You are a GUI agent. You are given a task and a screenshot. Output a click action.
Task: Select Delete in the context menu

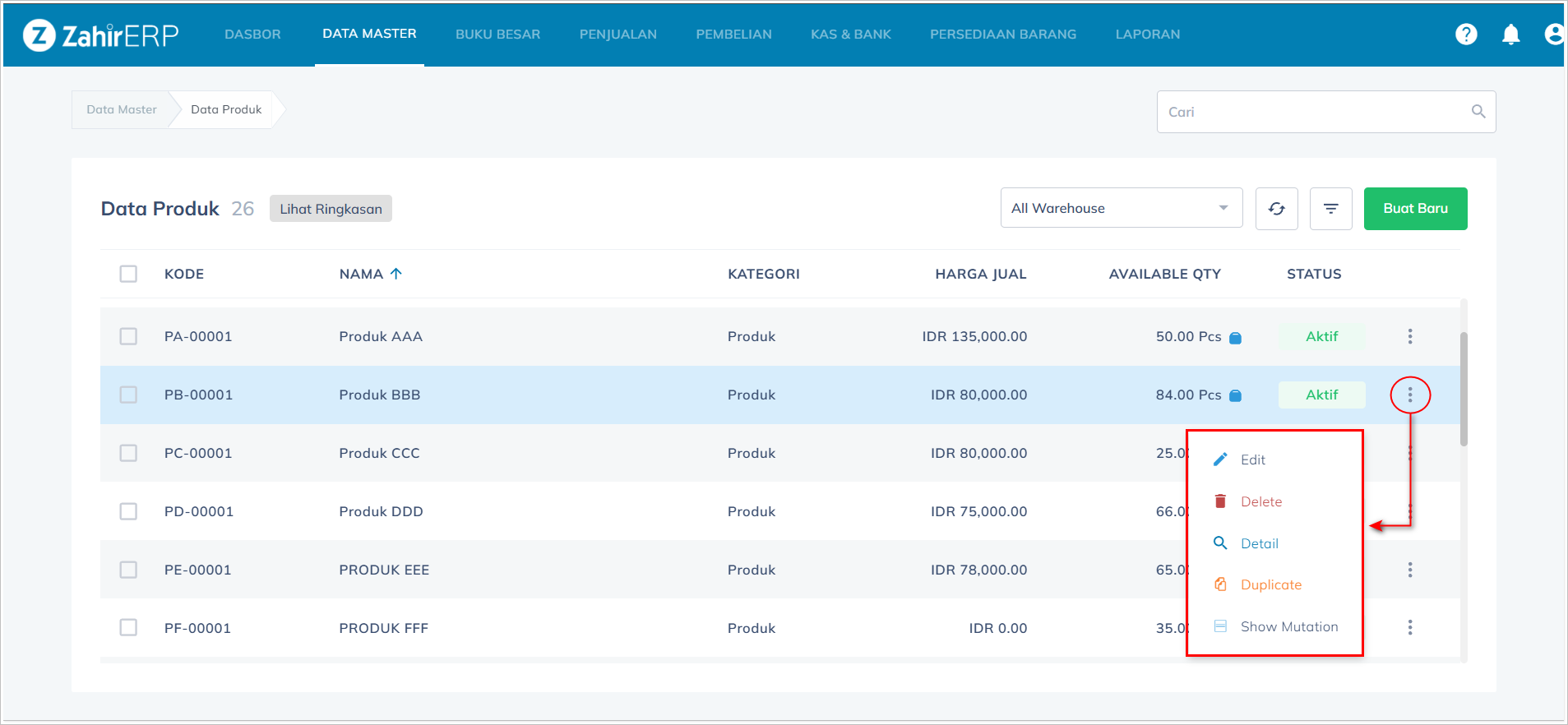pyautogui.click(x=1260, y=501)
